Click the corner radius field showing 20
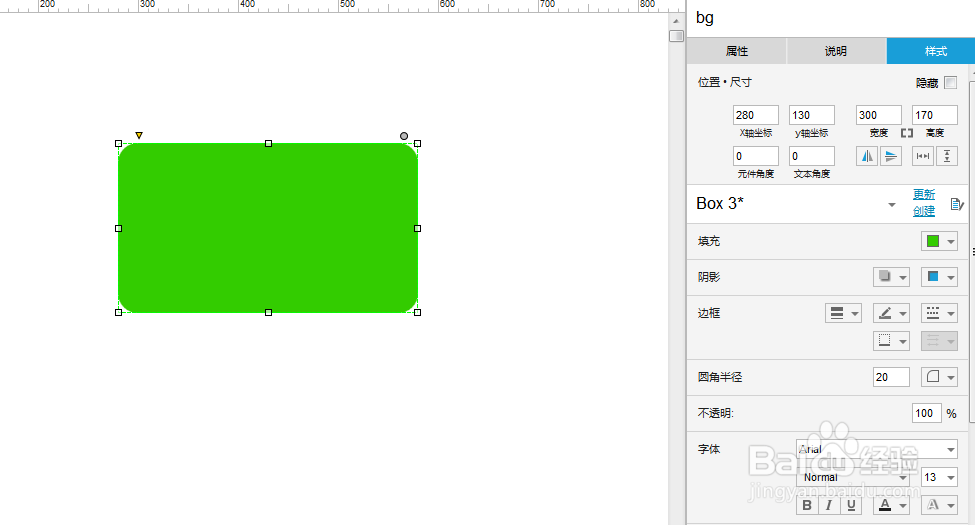This screenshot has width=975, height=525. click(891, 377)
